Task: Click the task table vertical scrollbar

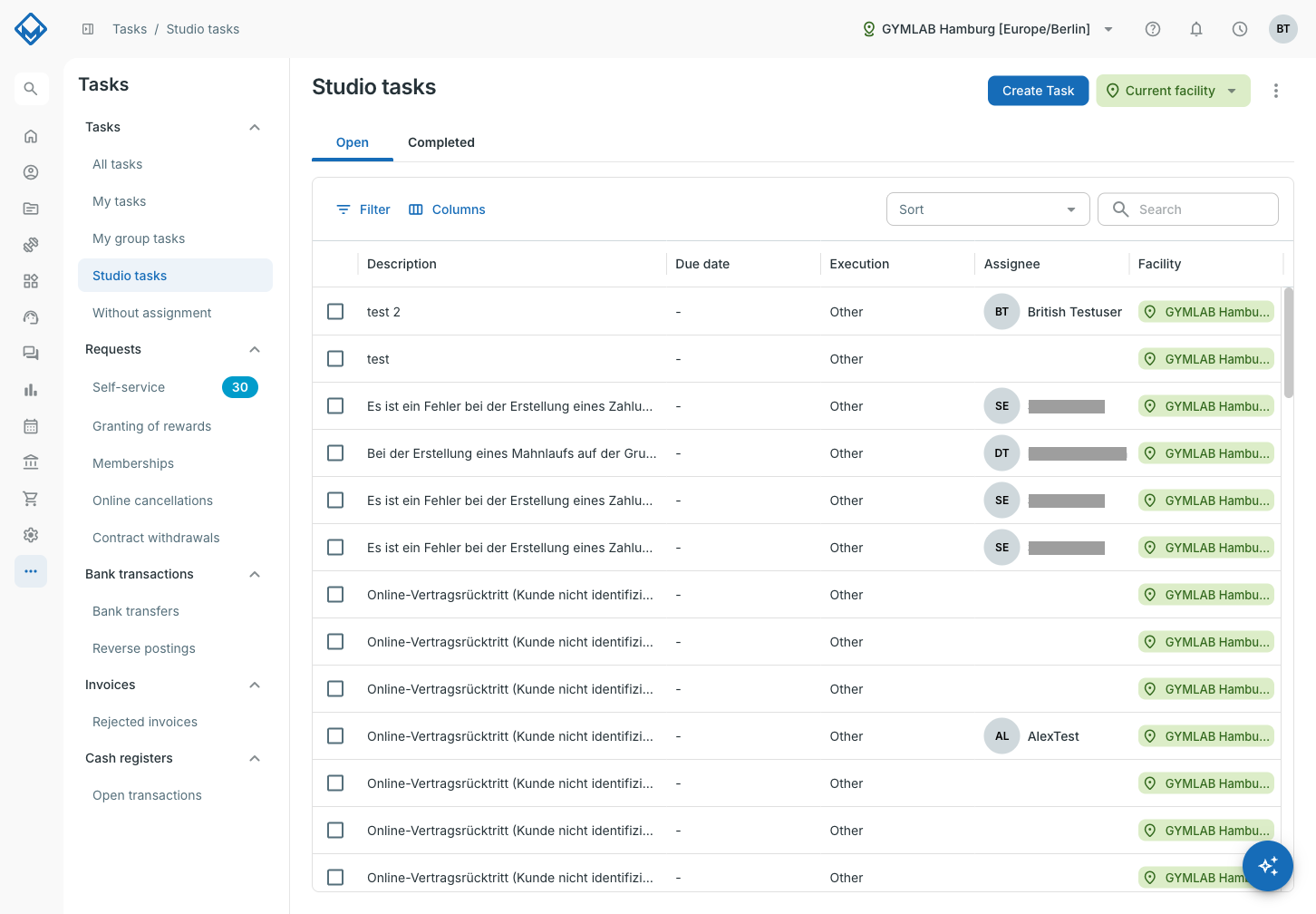Action: (x=1288, y=343)
